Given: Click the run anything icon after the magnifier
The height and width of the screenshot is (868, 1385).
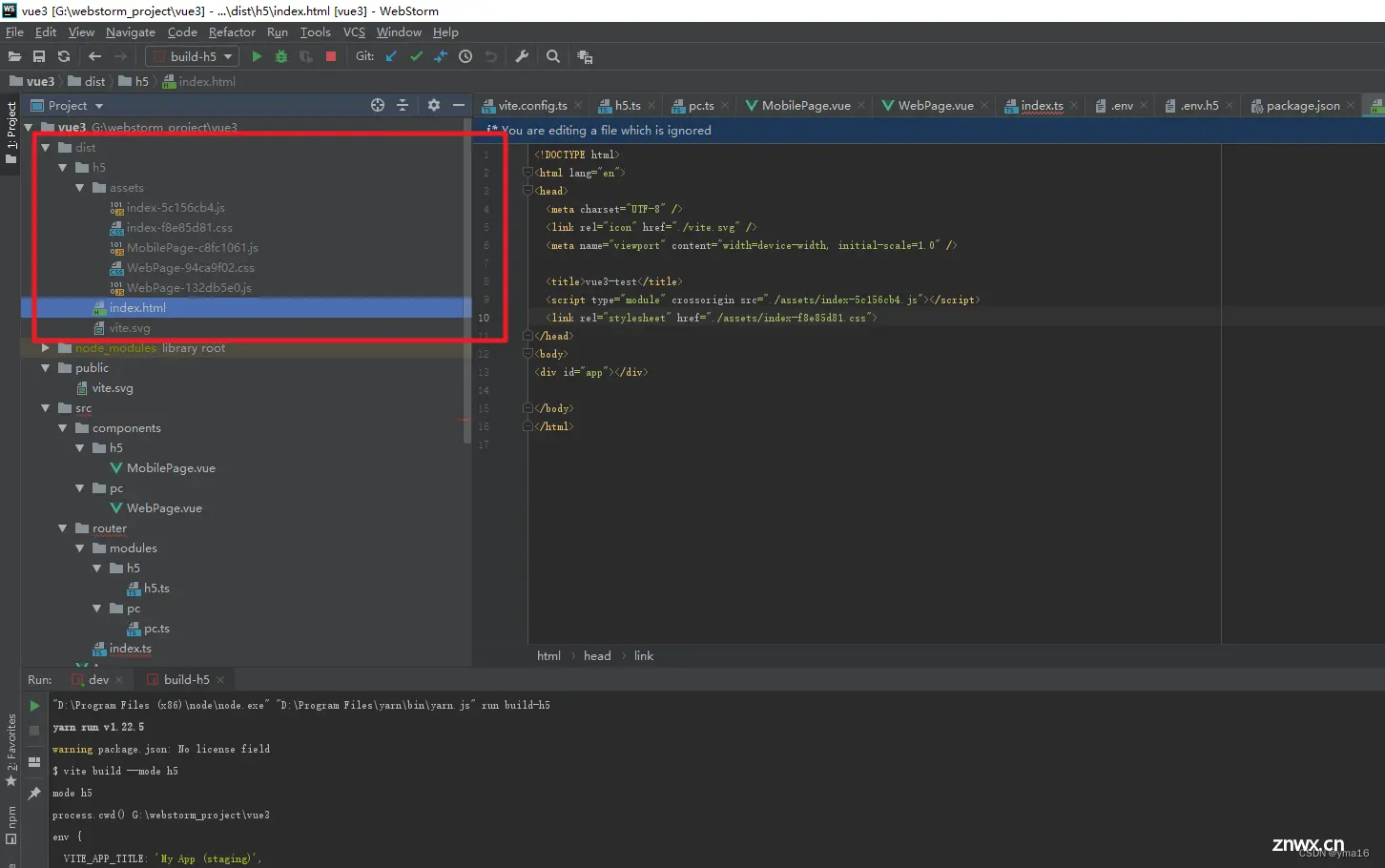Looking at the screenshot, I should (585, 57).
